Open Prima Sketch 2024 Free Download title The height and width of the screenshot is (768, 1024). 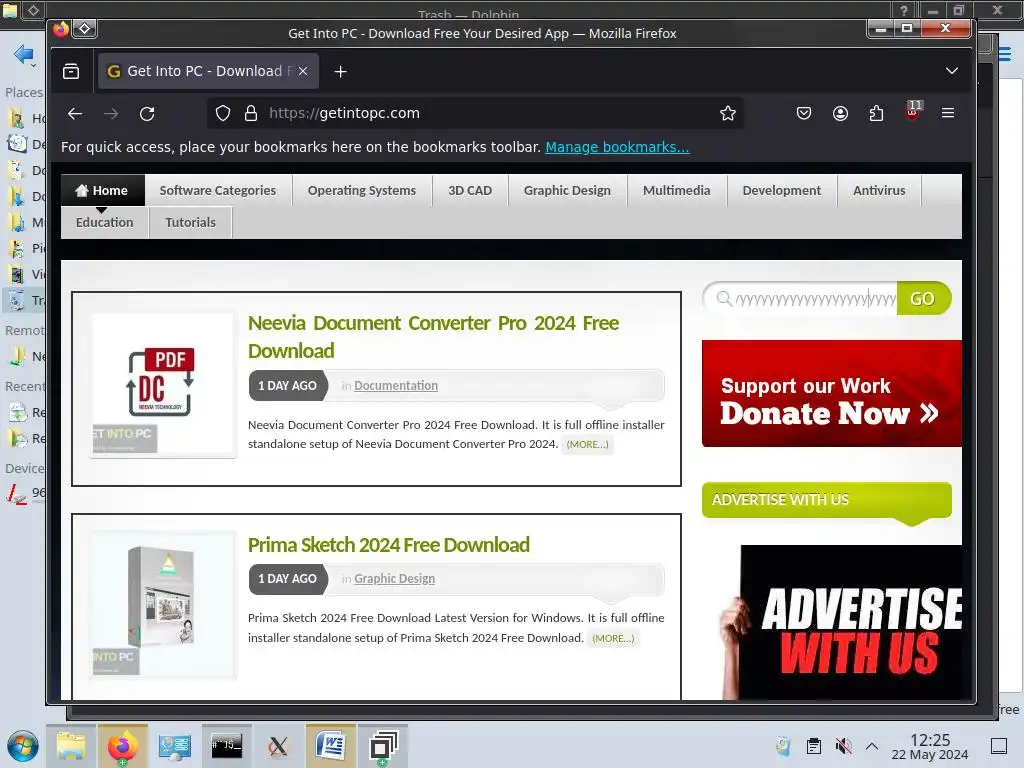(389, 545)
